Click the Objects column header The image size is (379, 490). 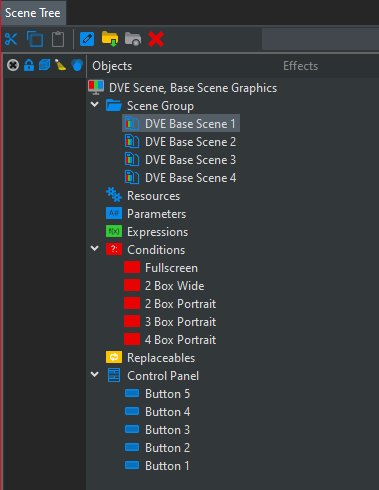point(112,66)
